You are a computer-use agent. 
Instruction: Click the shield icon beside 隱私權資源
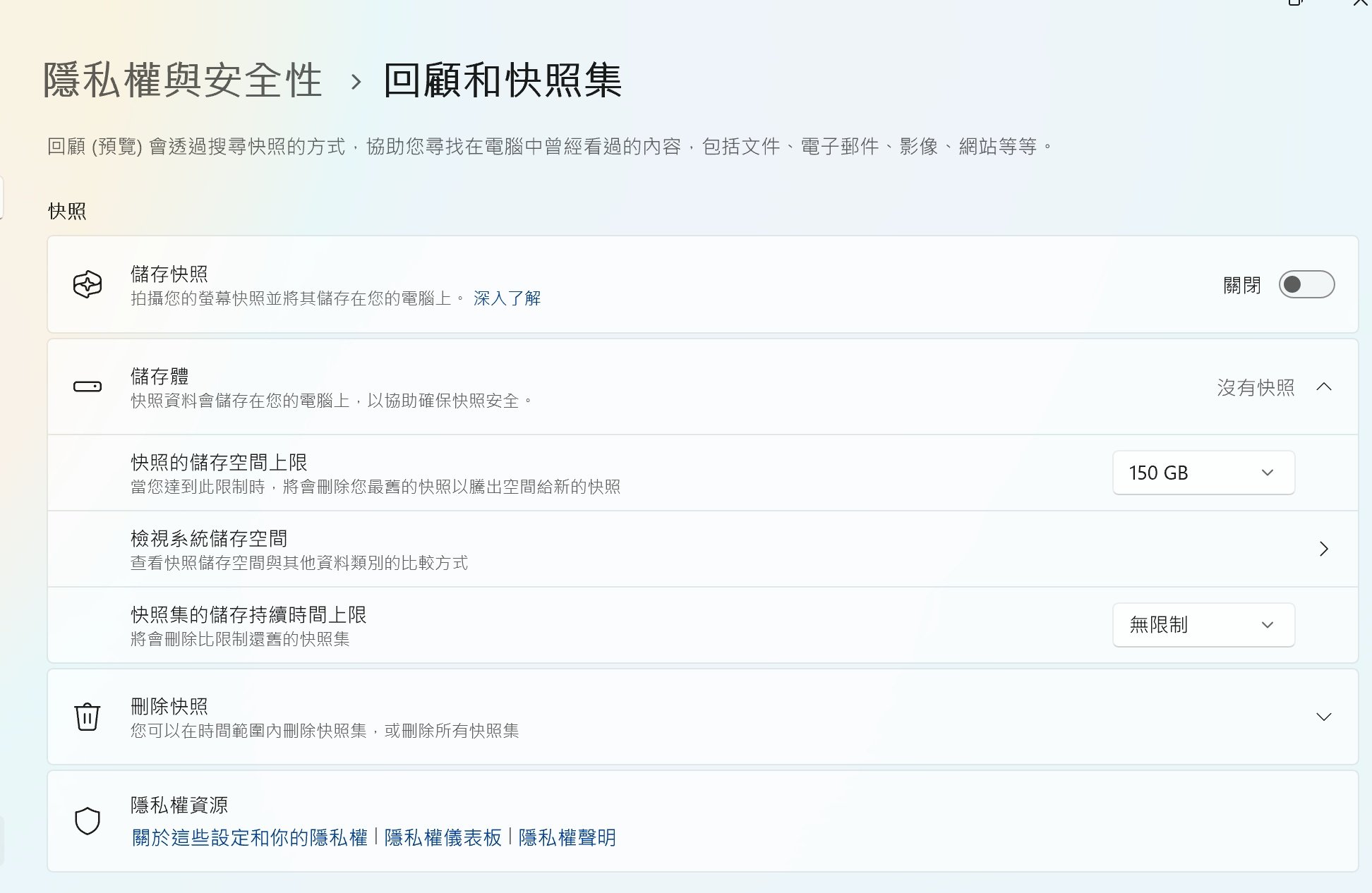pos(88,820)
